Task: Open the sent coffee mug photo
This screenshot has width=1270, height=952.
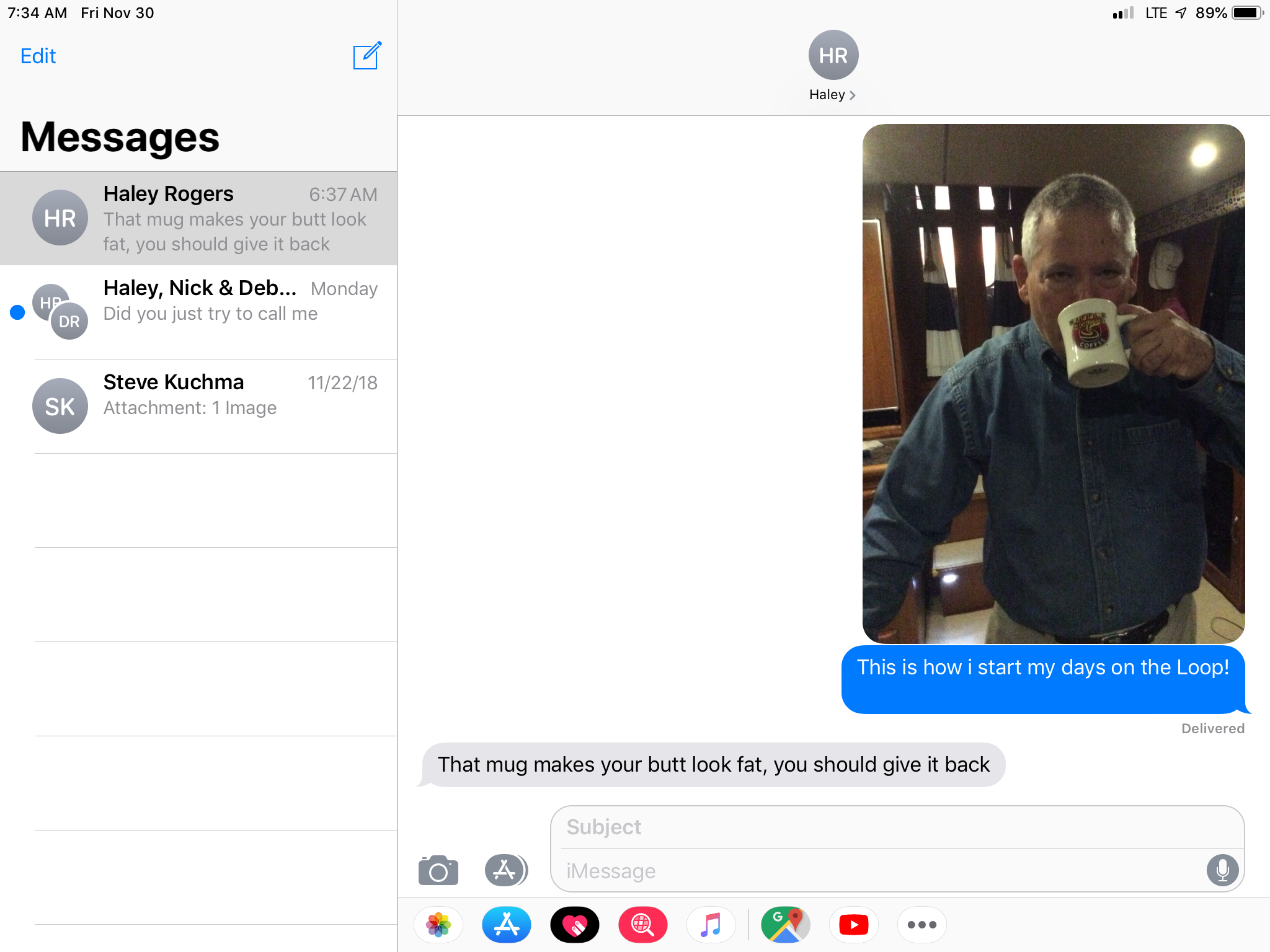Action: click(x=1053, y=383)
